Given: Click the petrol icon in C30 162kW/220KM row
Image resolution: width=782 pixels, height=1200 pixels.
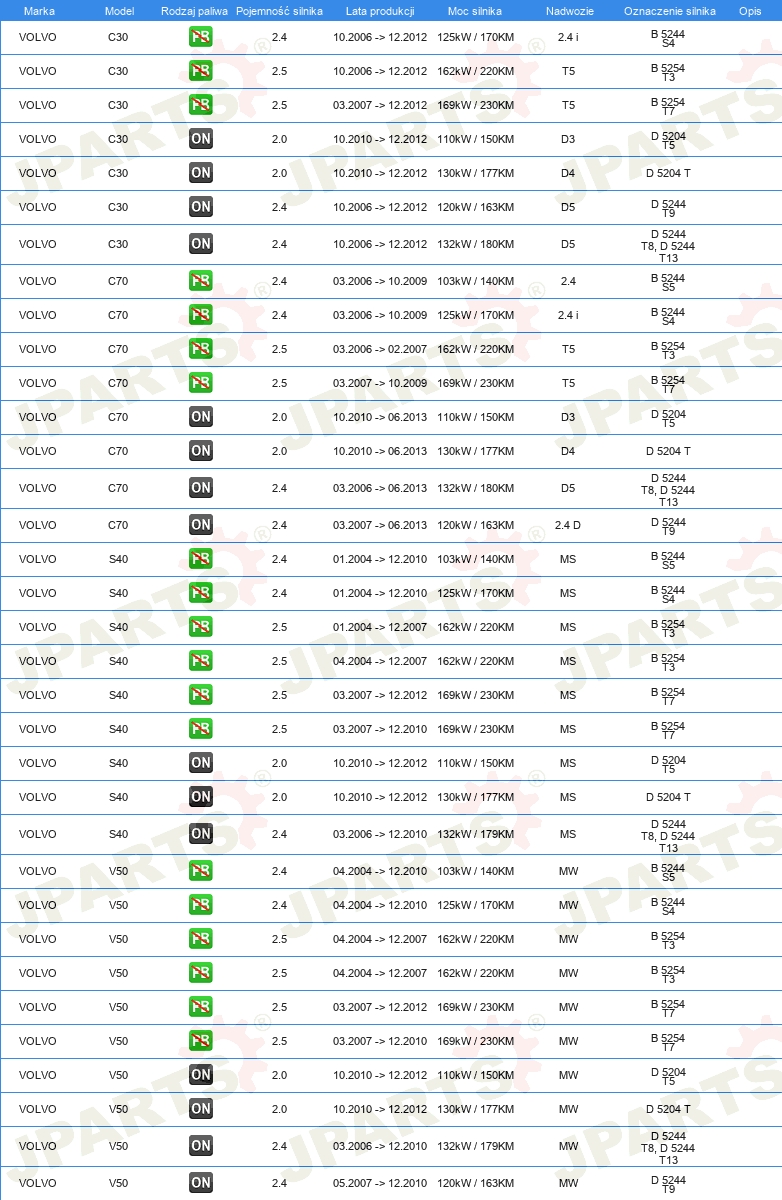Looking at the screenshot, I should (201, 72).
